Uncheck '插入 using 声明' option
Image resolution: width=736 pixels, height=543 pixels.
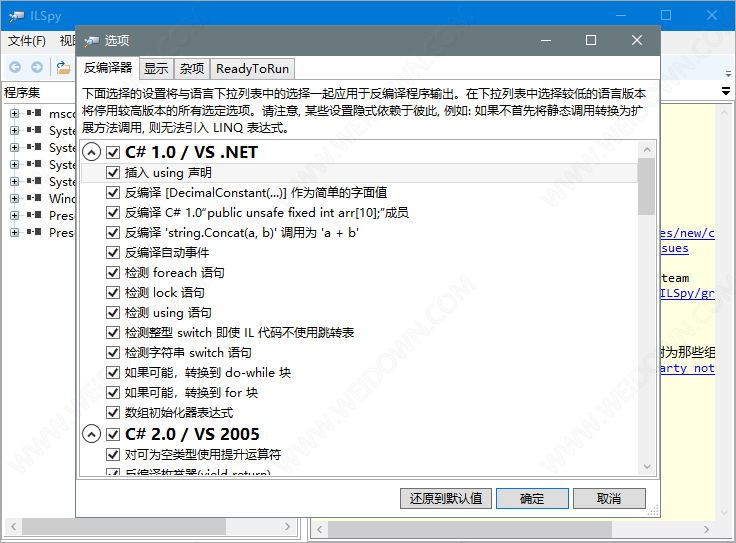point(113,173)
